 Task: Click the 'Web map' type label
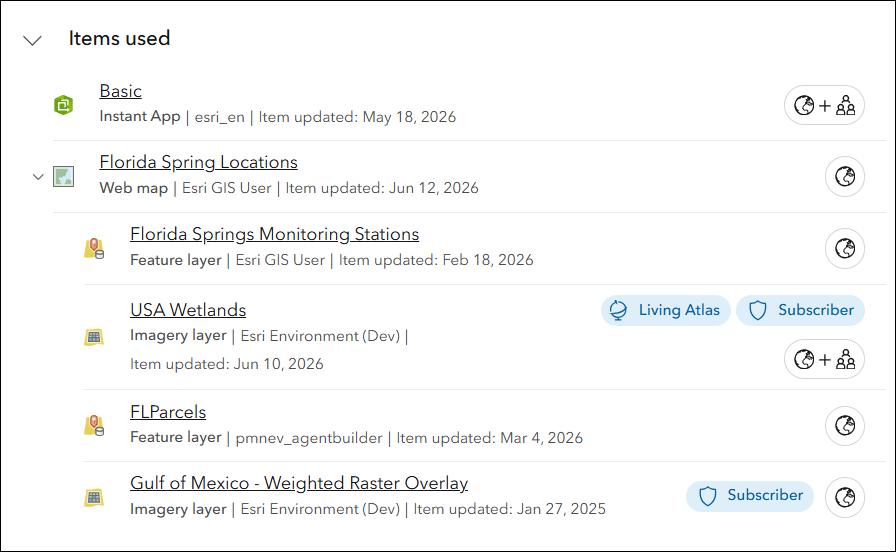134,188
